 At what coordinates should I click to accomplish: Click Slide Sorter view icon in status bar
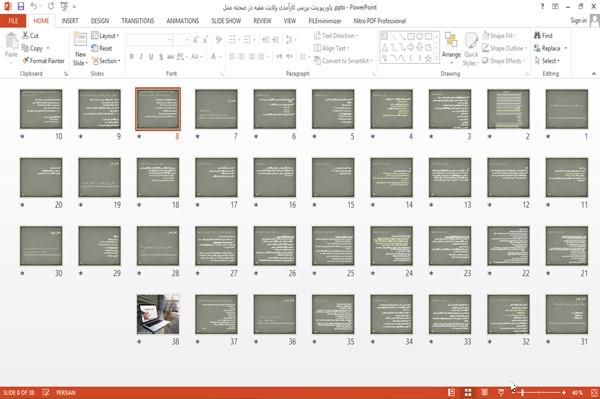pos(468,392)
